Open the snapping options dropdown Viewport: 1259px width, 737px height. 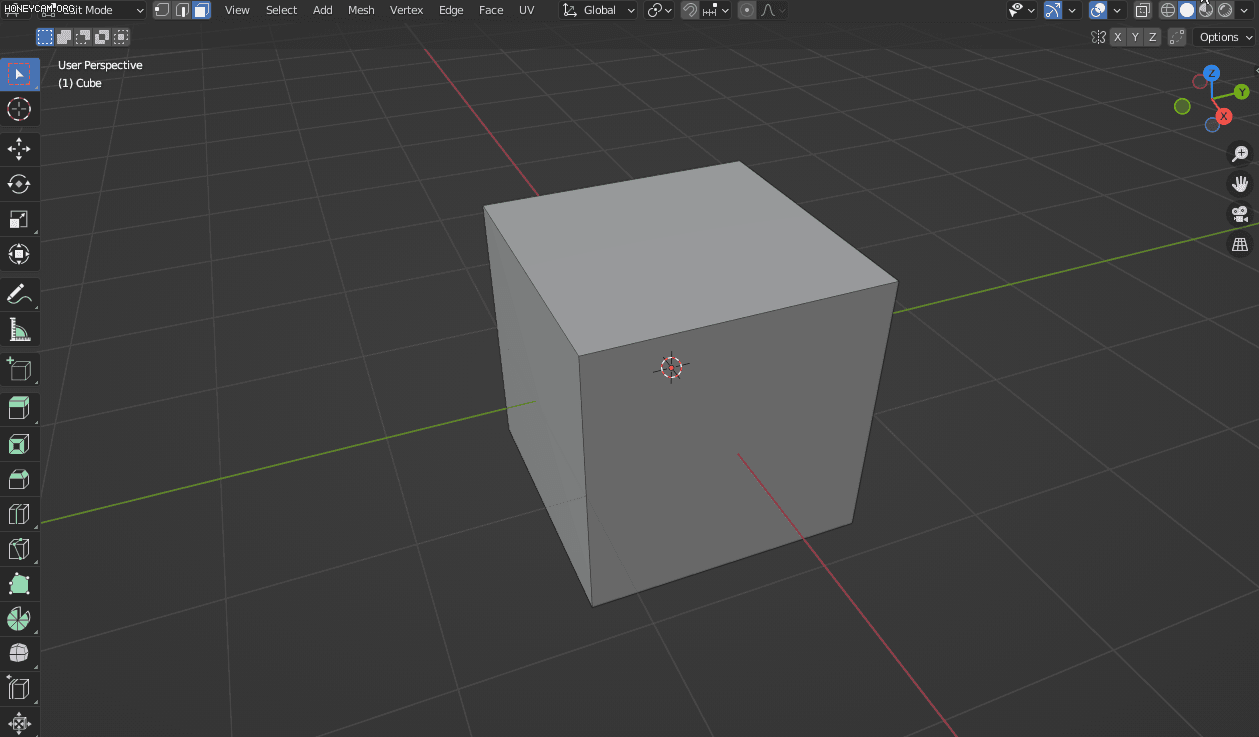click(x=716, y=10)
